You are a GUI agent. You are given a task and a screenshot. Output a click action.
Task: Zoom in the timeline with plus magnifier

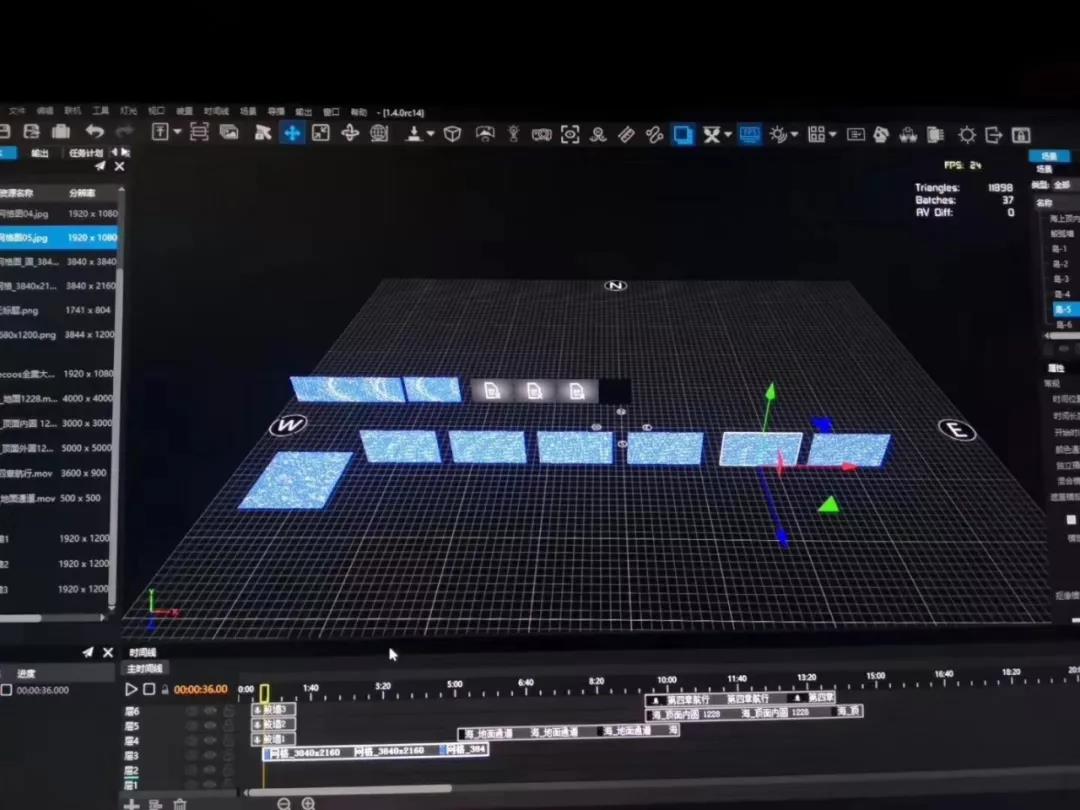click(x=308, y=804)
